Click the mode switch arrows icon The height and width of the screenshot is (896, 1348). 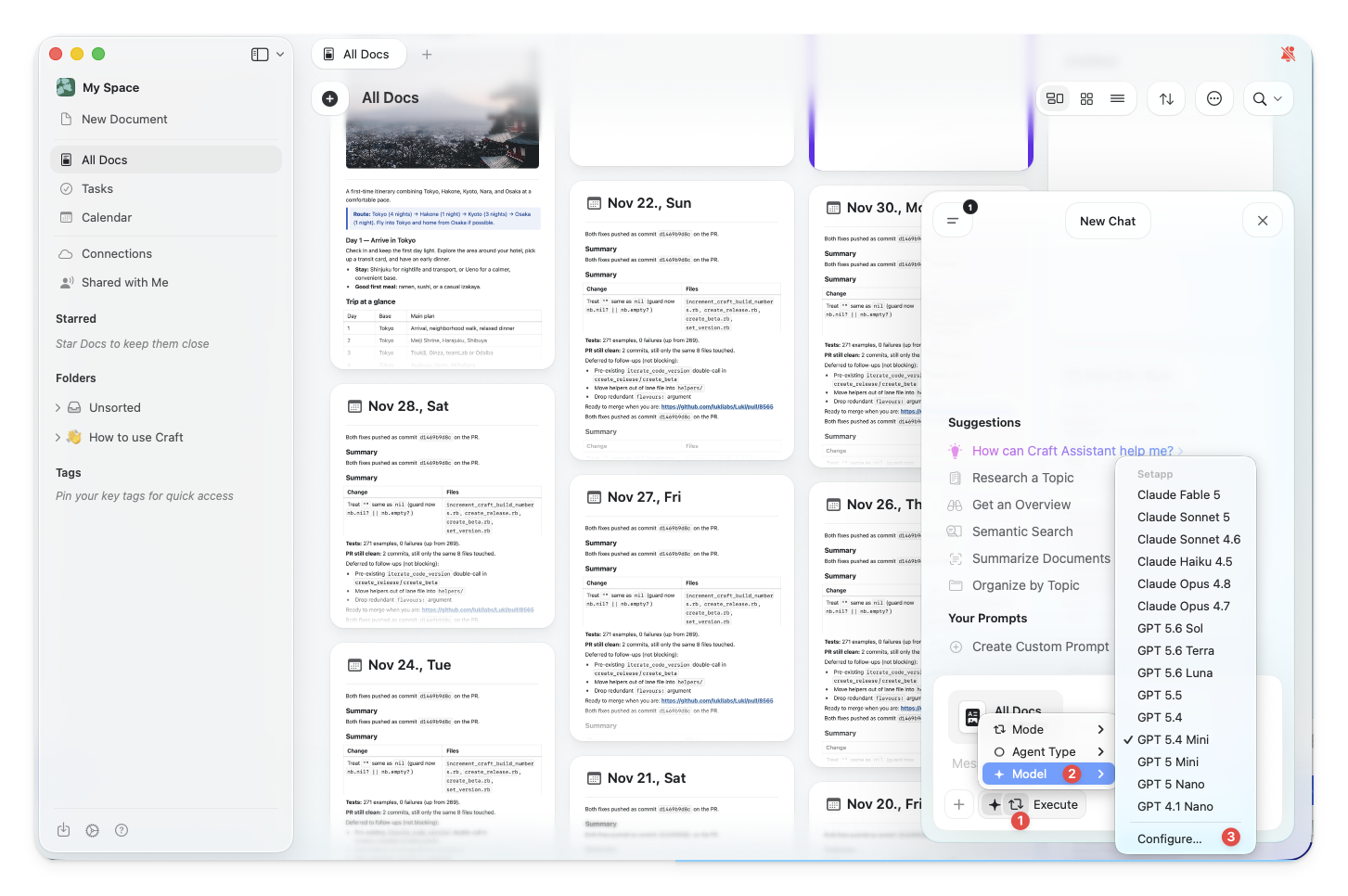click(1016, 804)
